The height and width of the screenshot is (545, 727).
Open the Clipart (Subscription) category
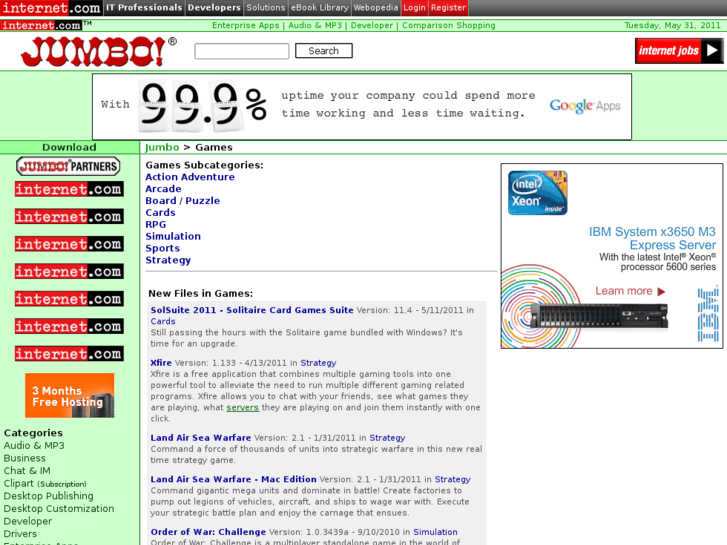(45, 483)
